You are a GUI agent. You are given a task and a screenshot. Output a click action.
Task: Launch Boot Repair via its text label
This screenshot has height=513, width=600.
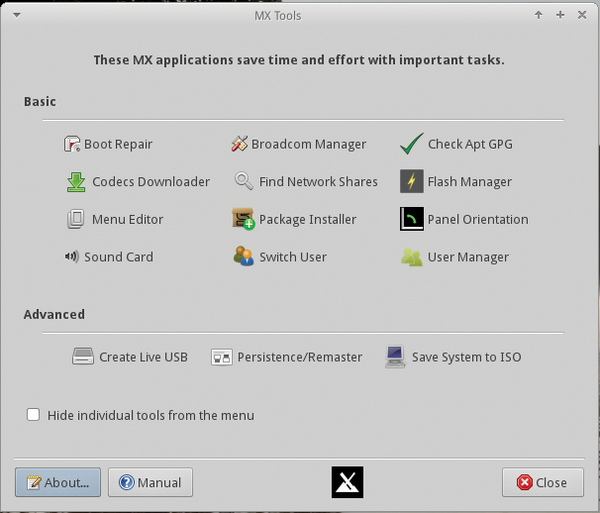coord(118,144)
